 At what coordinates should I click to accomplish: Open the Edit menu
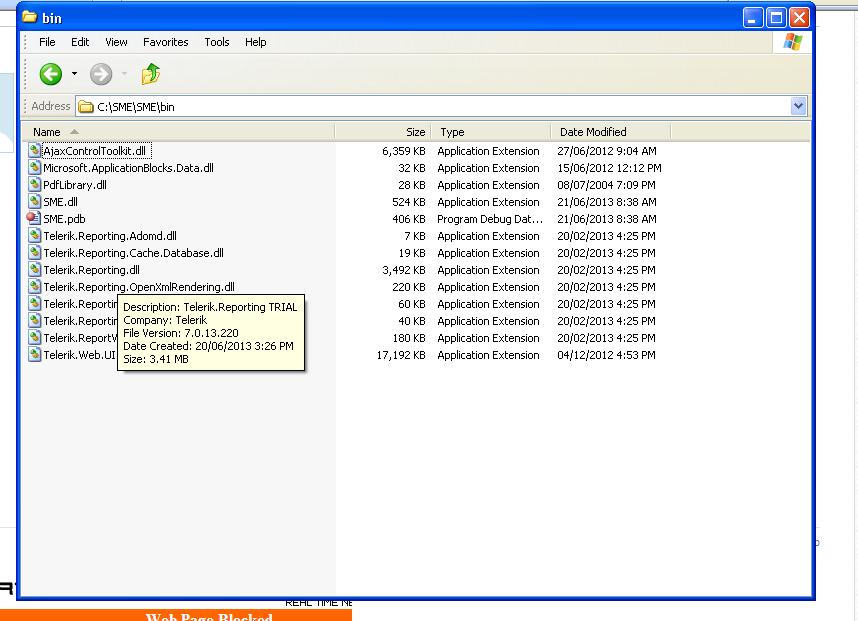point(80,42)
